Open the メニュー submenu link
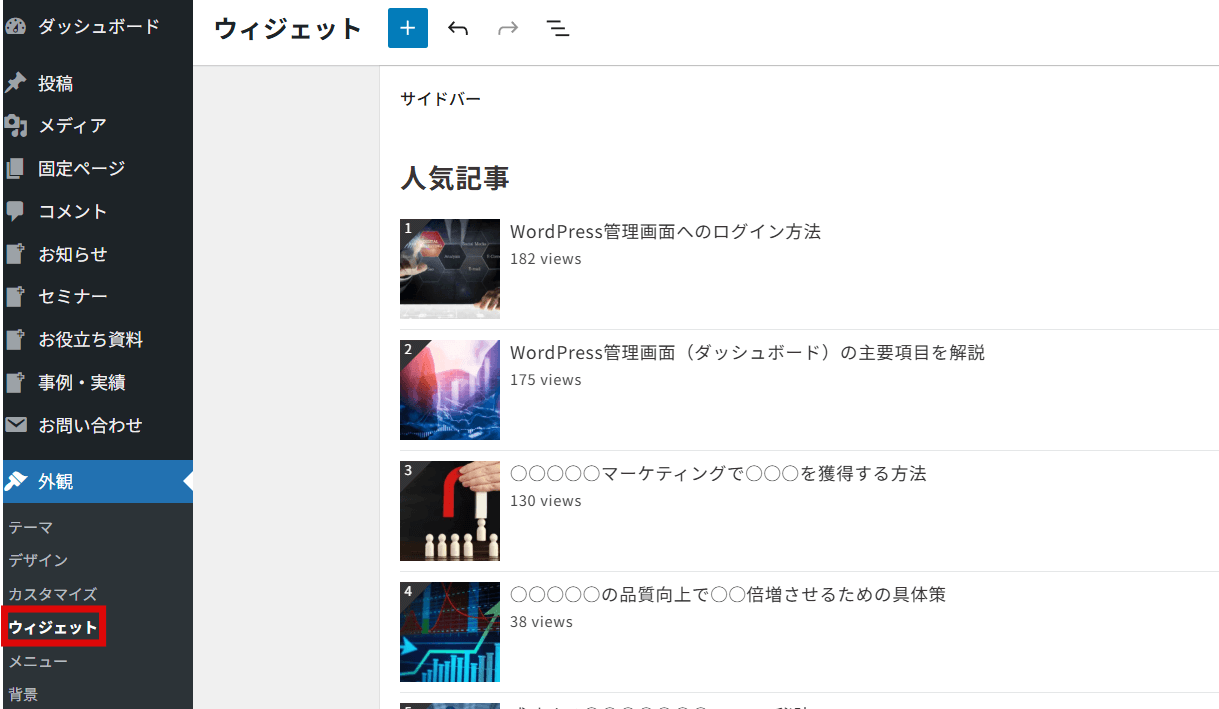Image resolution: width=1219 pixels, height=709 pixels. click(x=38, y=661)
